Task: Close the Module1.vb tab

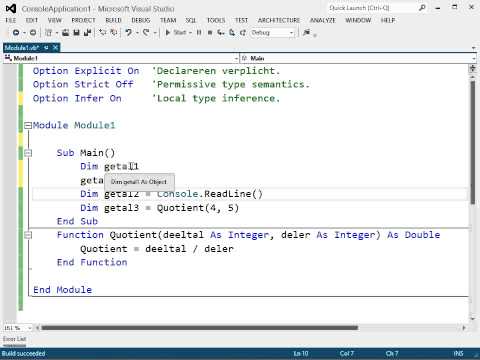Action: point(55,48)
